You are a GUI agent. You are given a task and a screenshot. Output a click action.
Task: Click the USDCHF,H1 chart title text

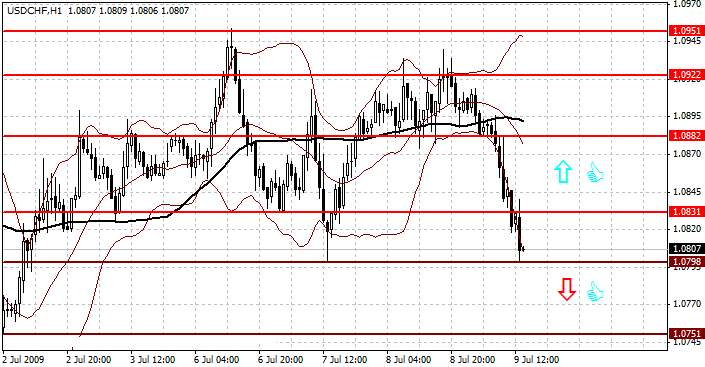click(34, 10)
